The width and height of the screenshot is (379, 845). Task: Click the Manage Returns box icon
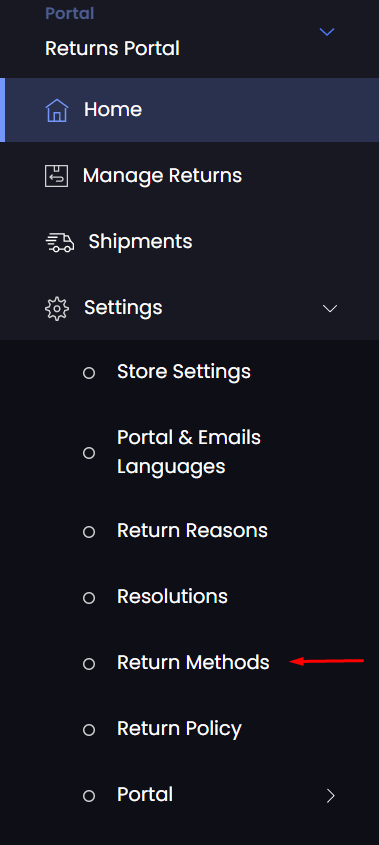click(57, 176)
